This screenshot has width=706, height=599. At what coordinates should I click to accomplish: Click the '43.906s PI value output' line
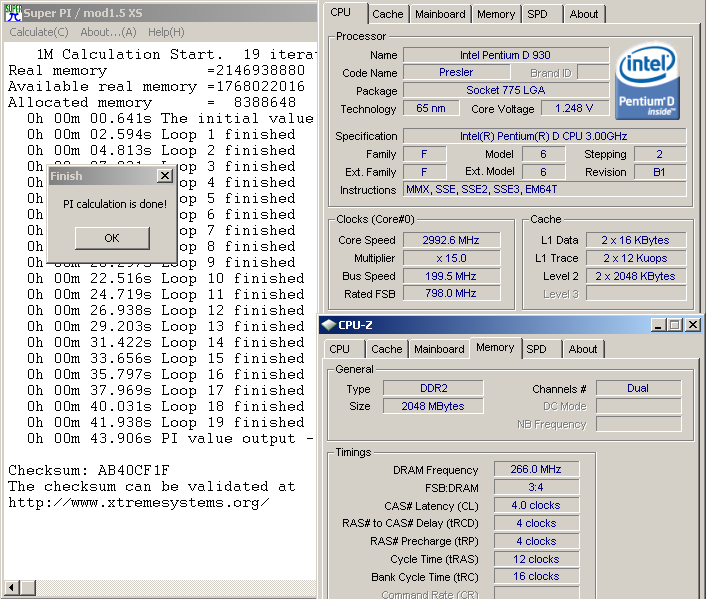click(x=170, y=439)
